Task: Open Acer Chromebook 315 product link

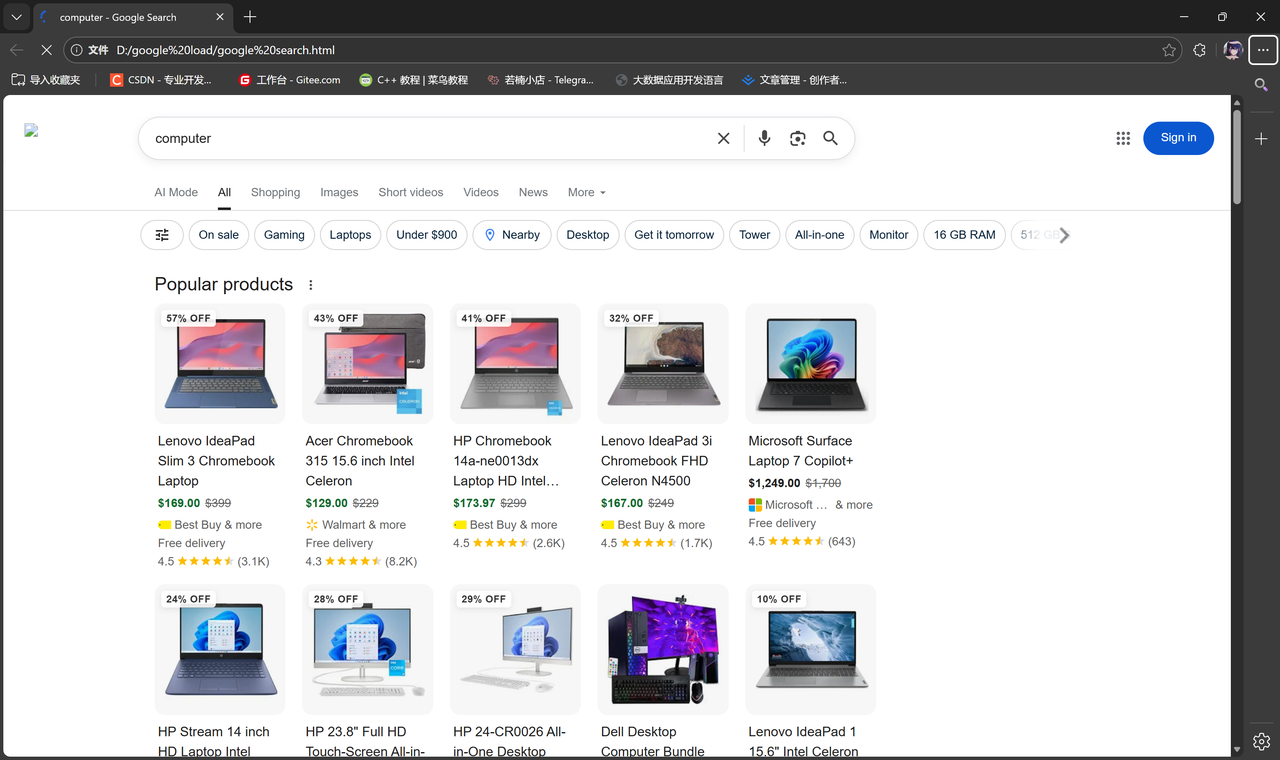Action: click(x=360, y=461)
